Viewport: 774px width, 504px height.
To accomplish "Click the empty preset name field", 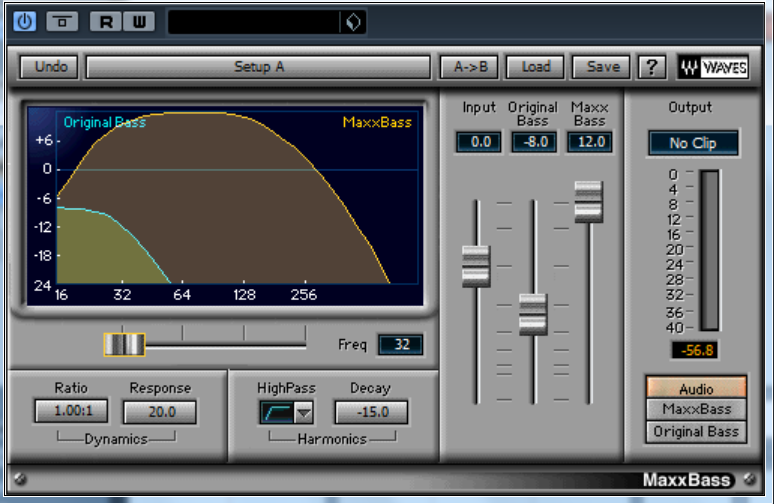I will point(254,22).
